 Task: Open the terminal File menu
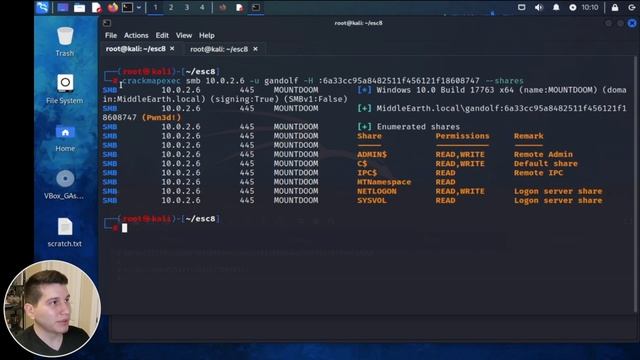coord(111,36)
